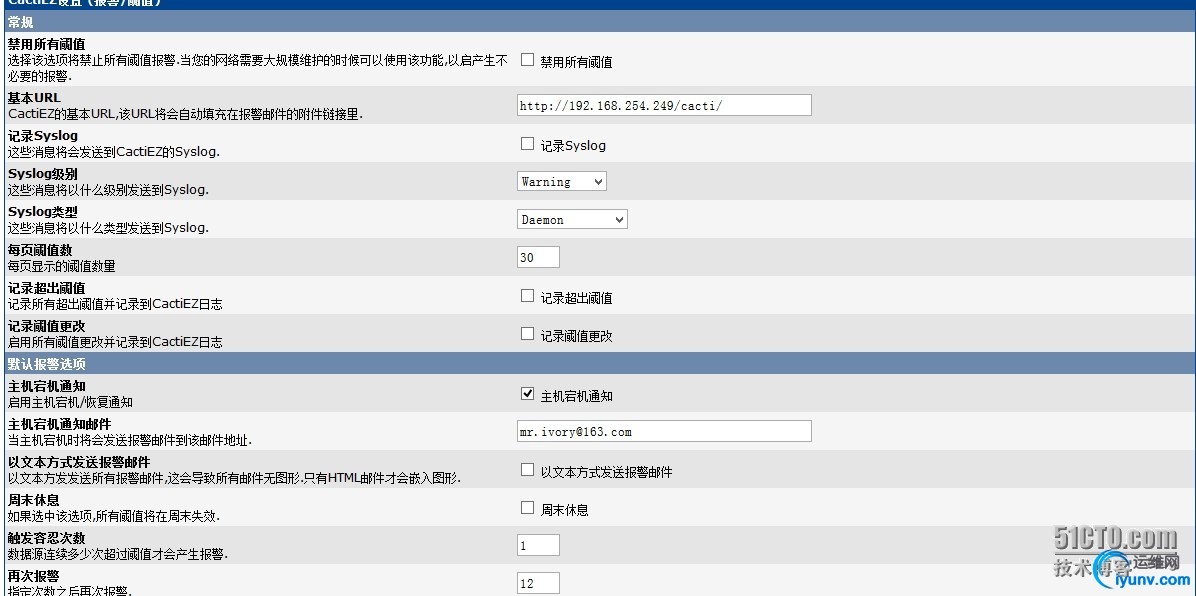Click the bold 主机宕机通知邮件 row title
The image size is (1196, 596).
(x=59, y=424)
